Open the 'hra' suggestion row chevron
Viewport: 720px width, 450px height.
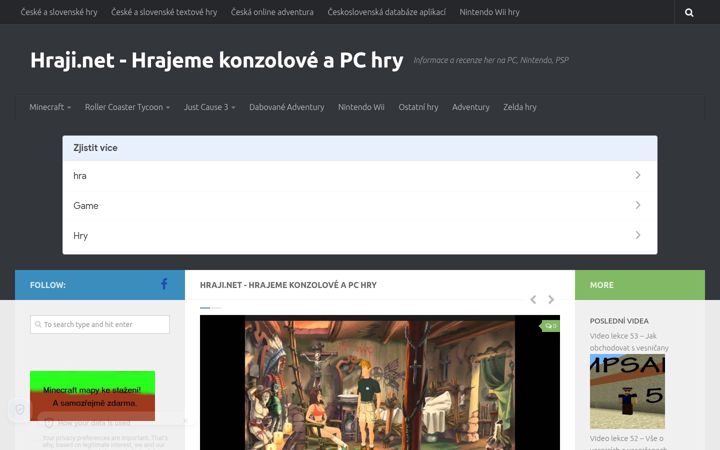pyautogui.click(x=638, y=175)
